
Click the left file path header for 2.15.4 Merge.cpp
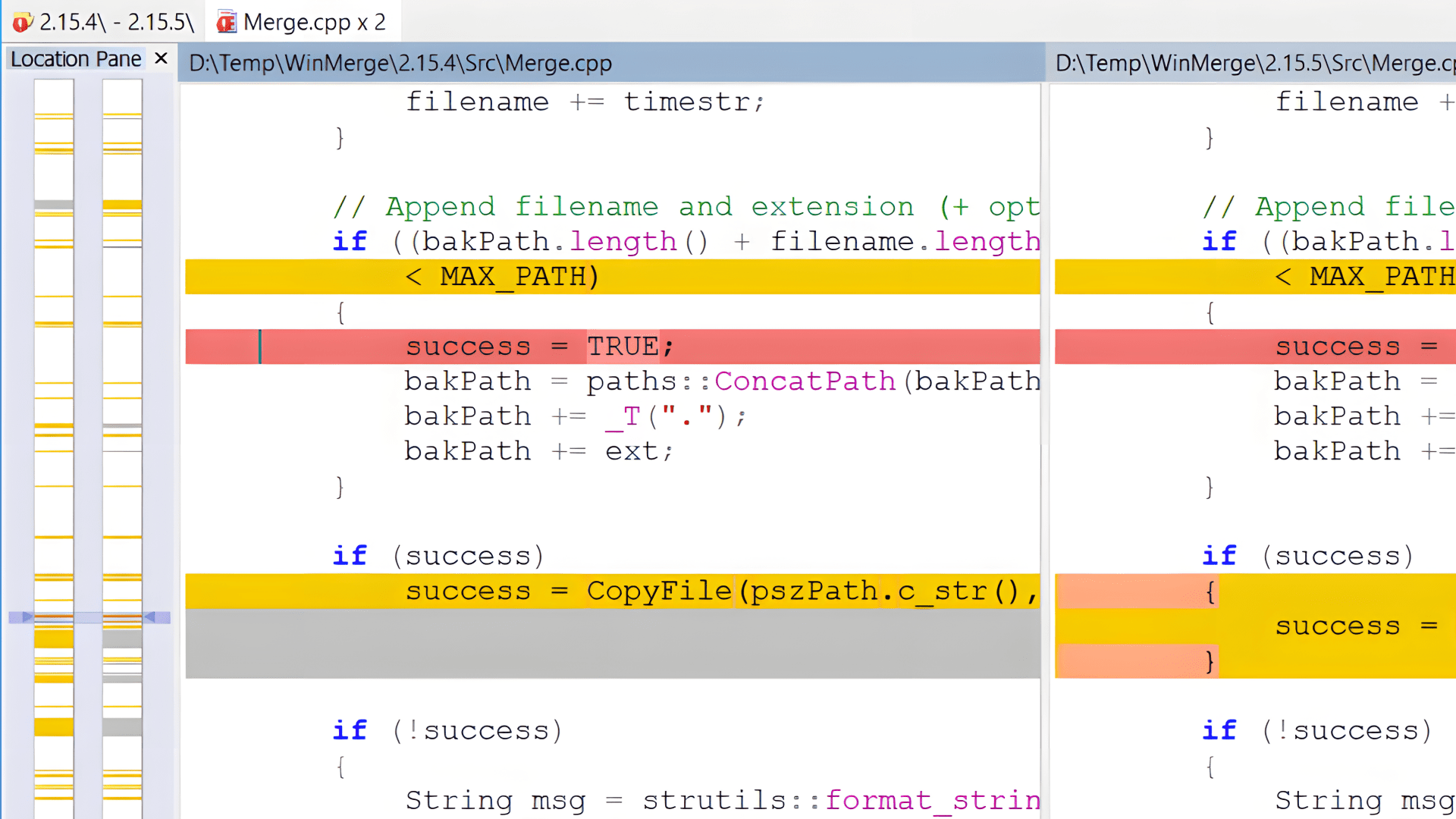click(611, 63)
